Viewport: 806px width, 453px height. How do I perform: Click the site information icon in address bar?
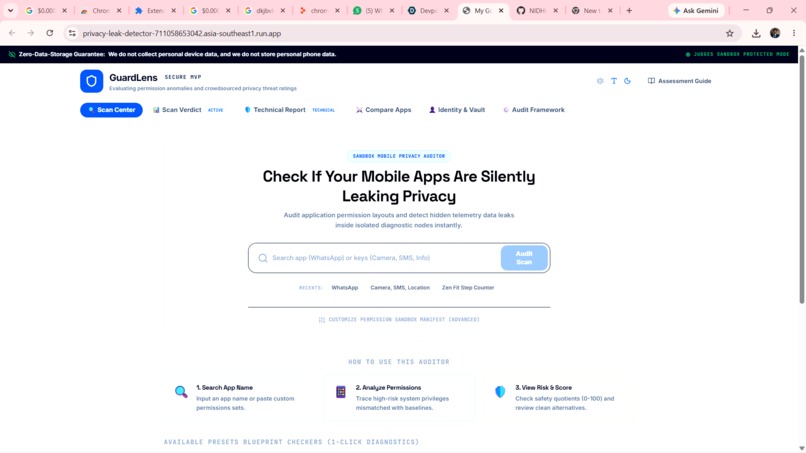tap(72, 33)
